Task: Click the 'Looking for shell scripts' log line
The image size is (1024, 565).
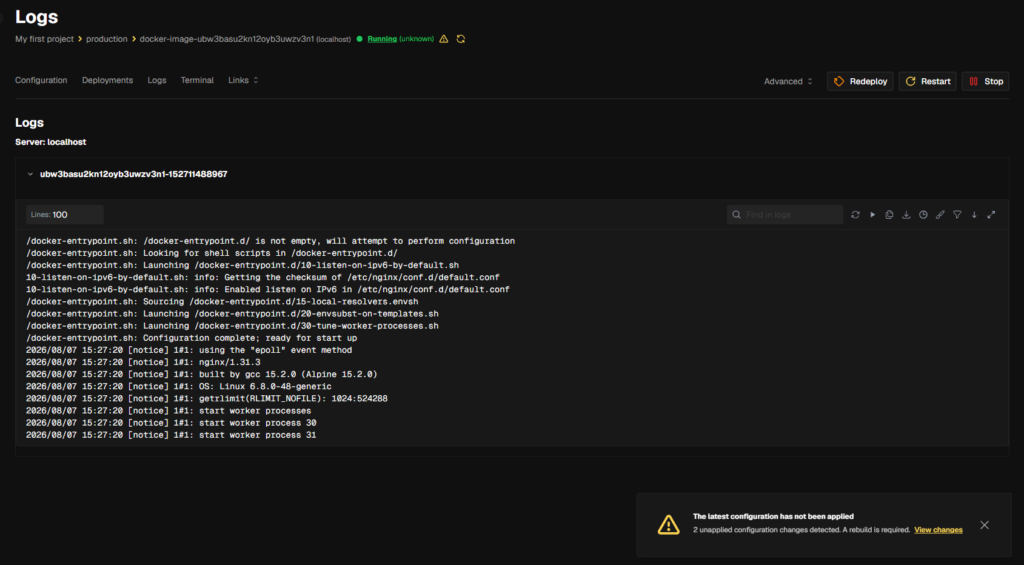Action: 212,253
